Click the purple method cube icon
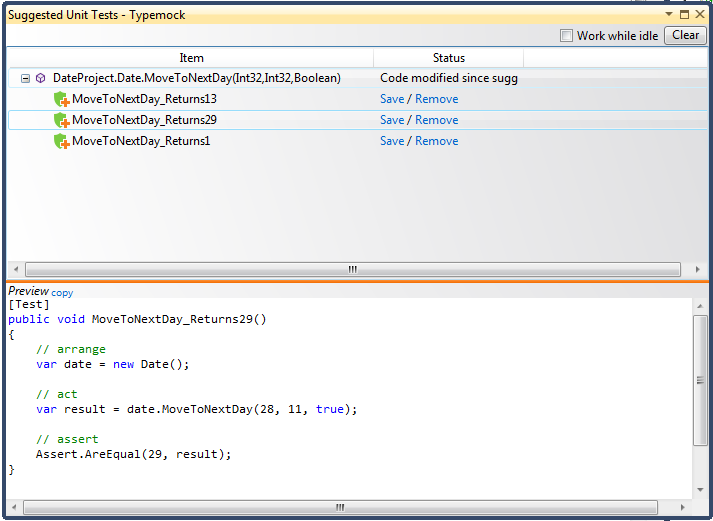Image resolution: width=713 pixels, height=521 pixels. pyautogui.click(x=40, y=78)
